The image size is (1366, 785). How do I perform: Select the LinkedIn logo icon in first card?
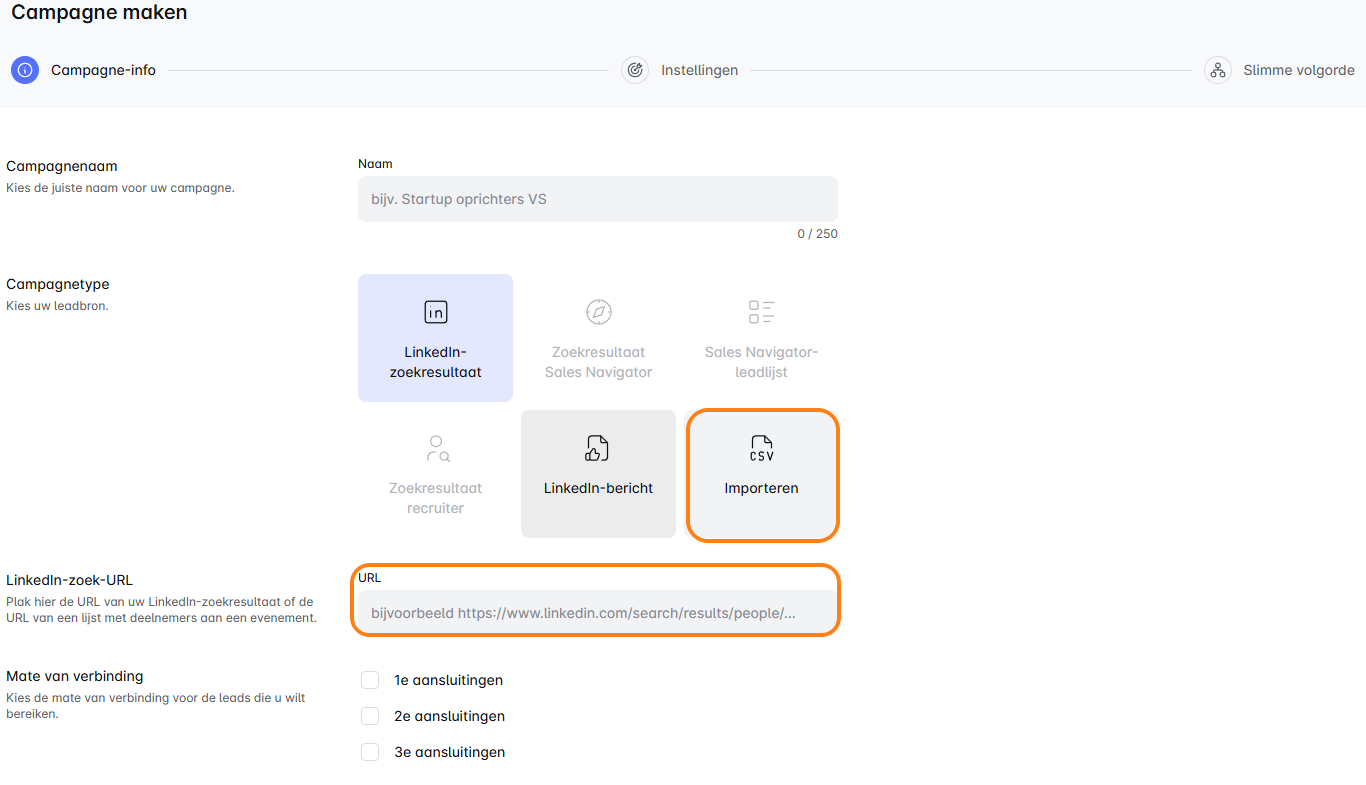[x=435, y=312]
